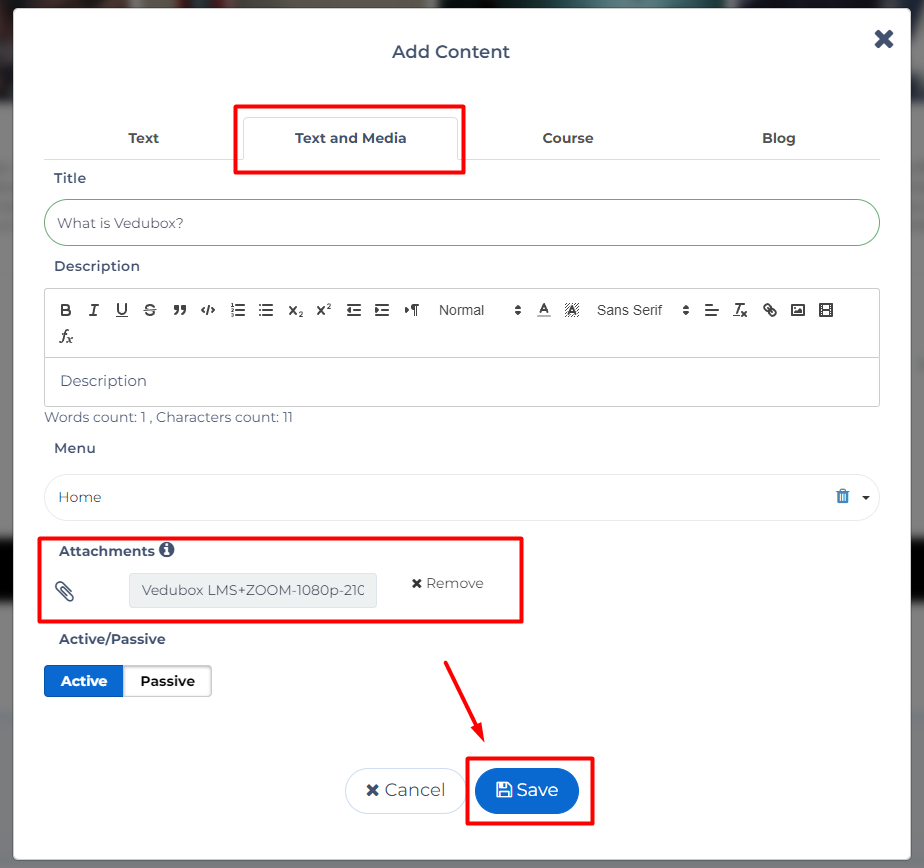The image size is (924, 868).
Task: Switch content status to Passive
Action: (x=167, y=681)
